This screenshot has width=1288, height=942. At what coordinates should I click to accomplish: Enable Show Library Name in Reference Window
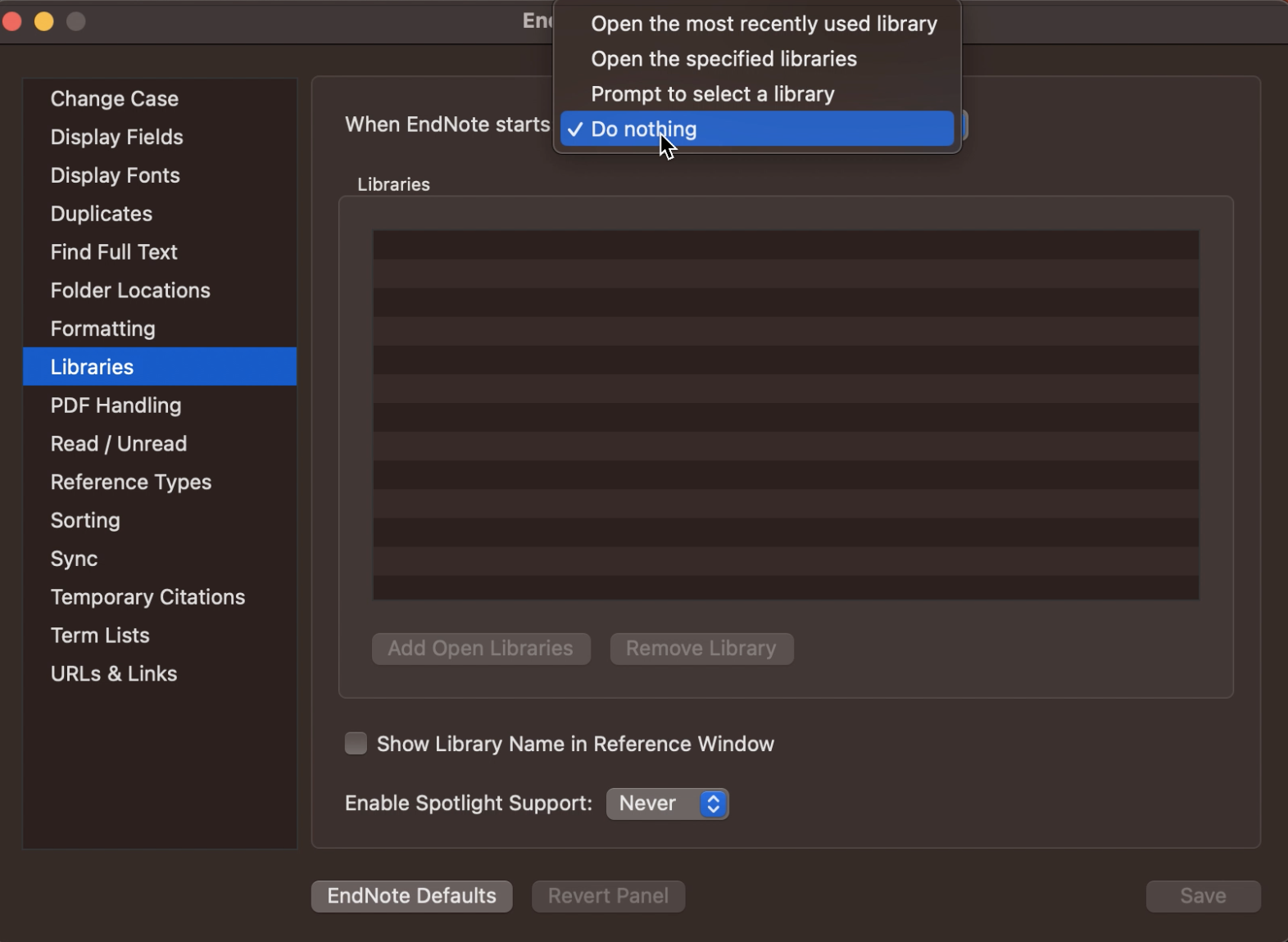pos(356,744)
